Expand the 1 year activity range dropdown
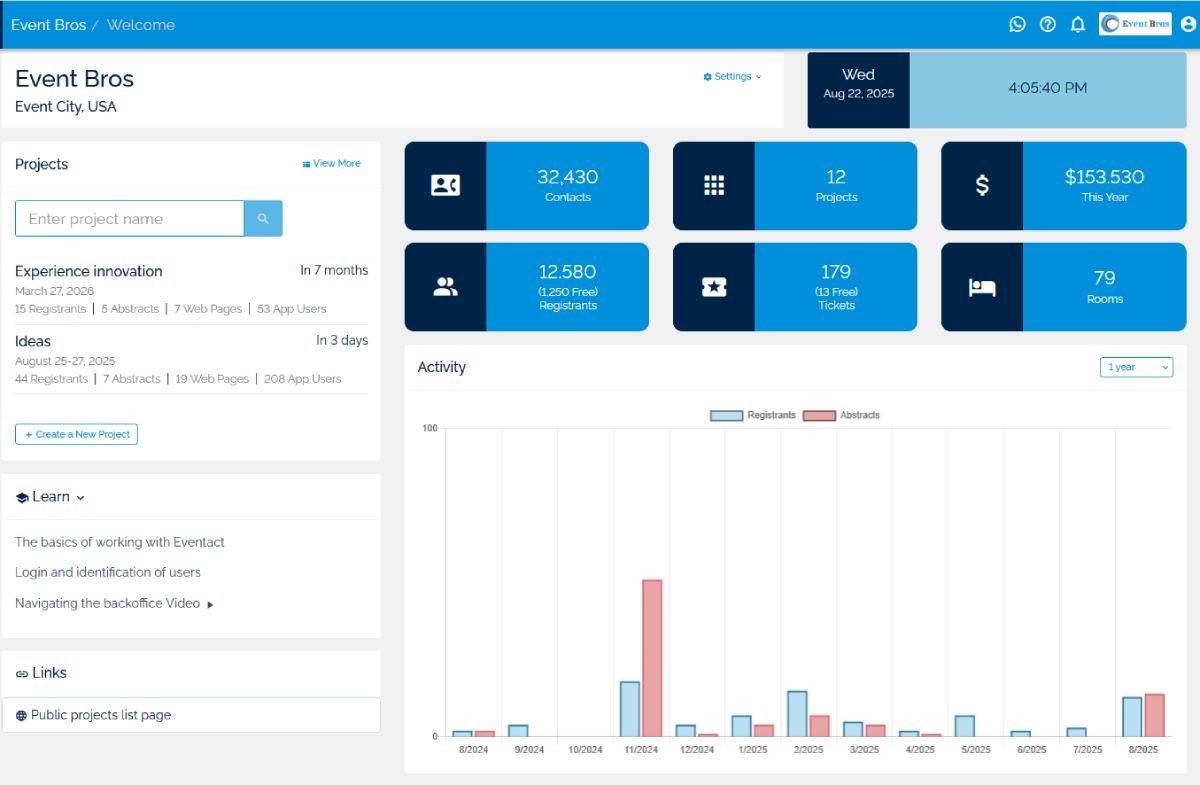The height and width of the screenshot is (785, 1200). (1136, 367)
